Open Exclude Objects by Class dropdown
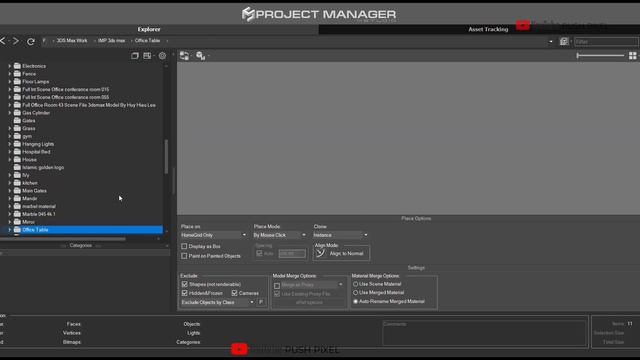Image resolution: width=640 pixels, height=360 pixels. coord(218,302)
